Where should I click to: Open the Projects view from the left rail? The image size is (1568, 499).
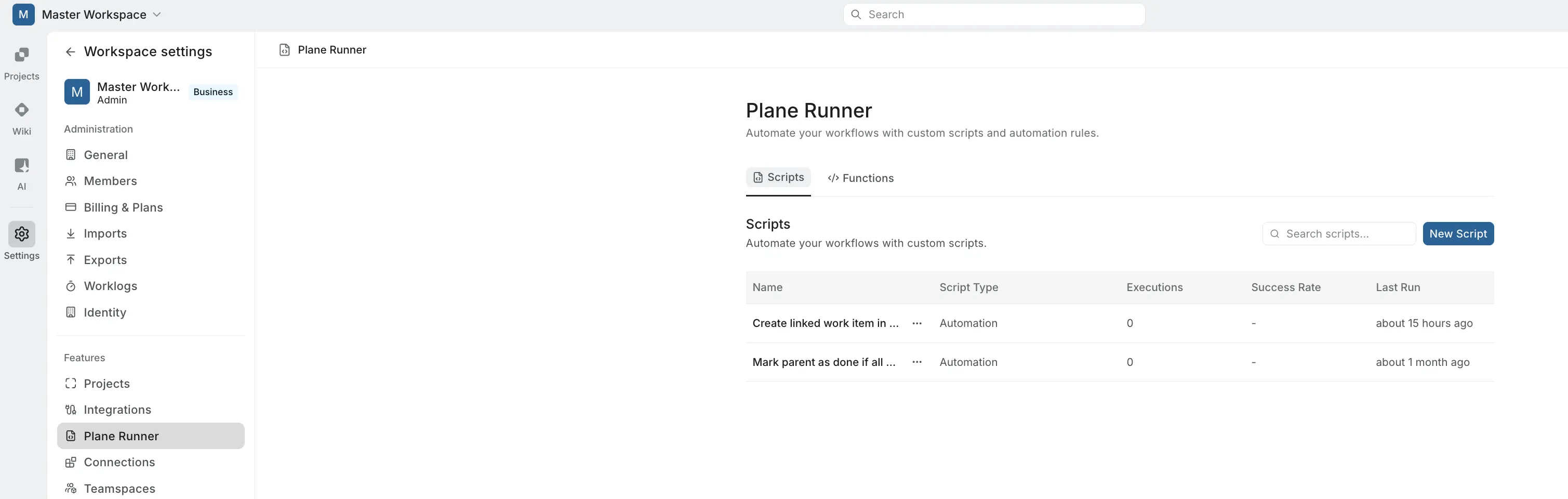[x=22, y=63]
